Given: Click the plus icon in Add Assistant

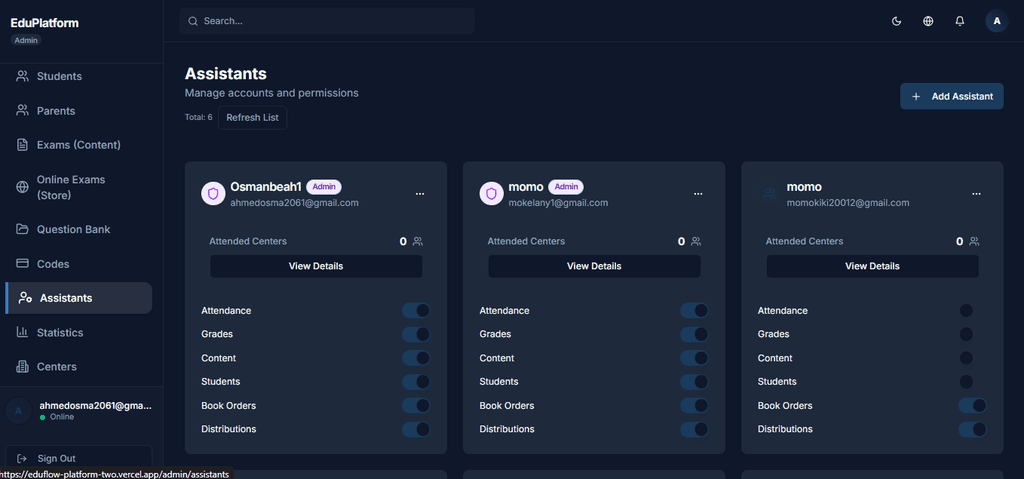Looking at the screenshot, I should [916, 96].
